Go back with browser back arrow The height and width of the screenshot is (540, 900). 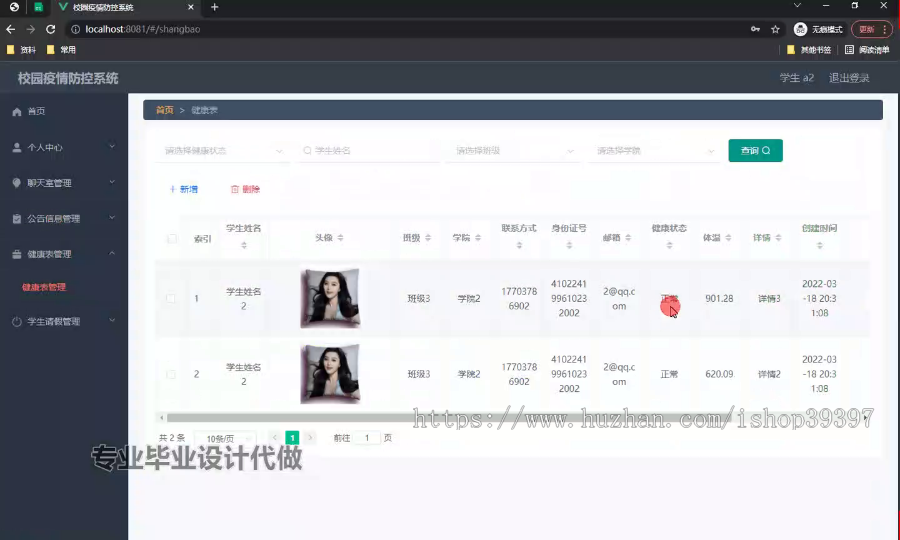pos(10,29)
